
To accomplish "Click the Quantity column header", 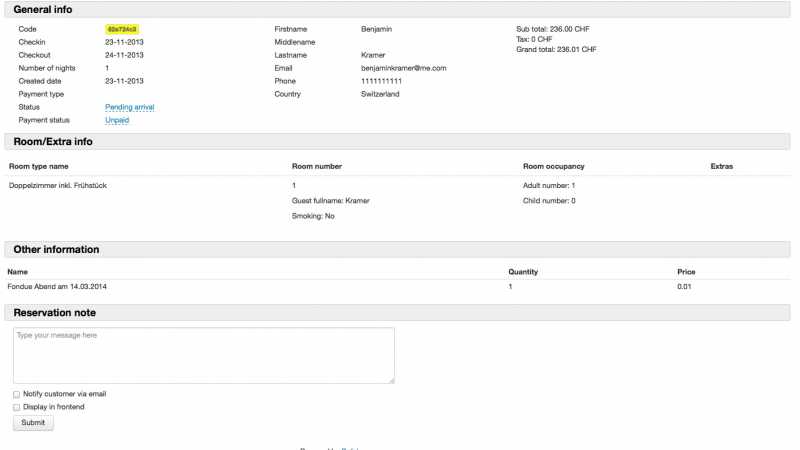I will (524, 271).
